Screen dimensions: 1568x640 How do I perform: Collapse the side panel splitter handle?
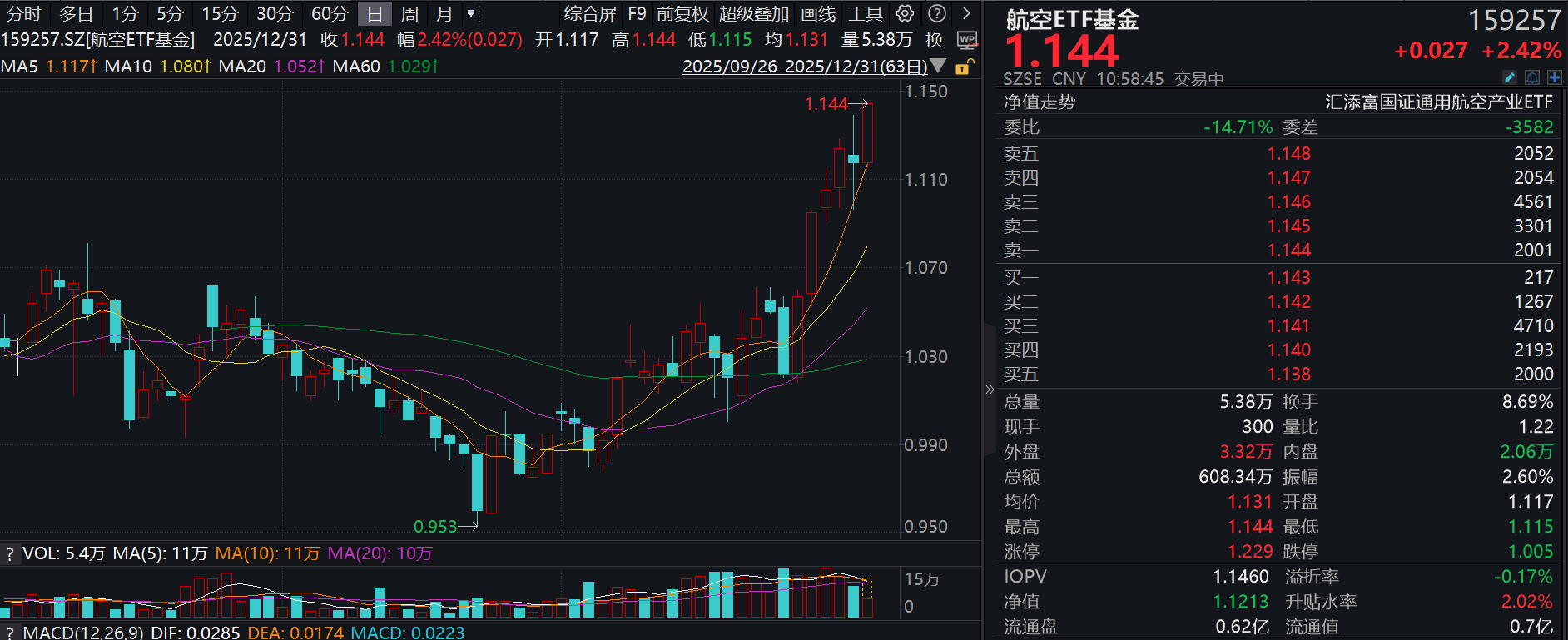coord(990,389)
